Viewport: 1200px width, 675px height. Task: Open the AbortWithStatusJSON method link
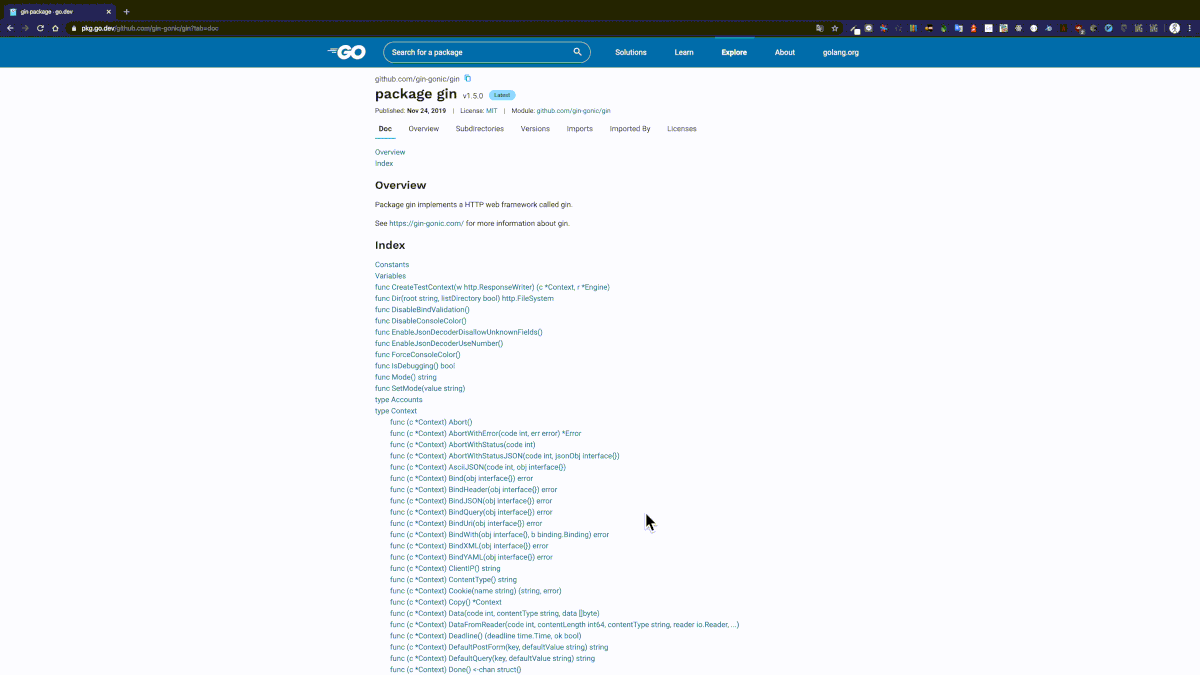[x=505, y=456]
